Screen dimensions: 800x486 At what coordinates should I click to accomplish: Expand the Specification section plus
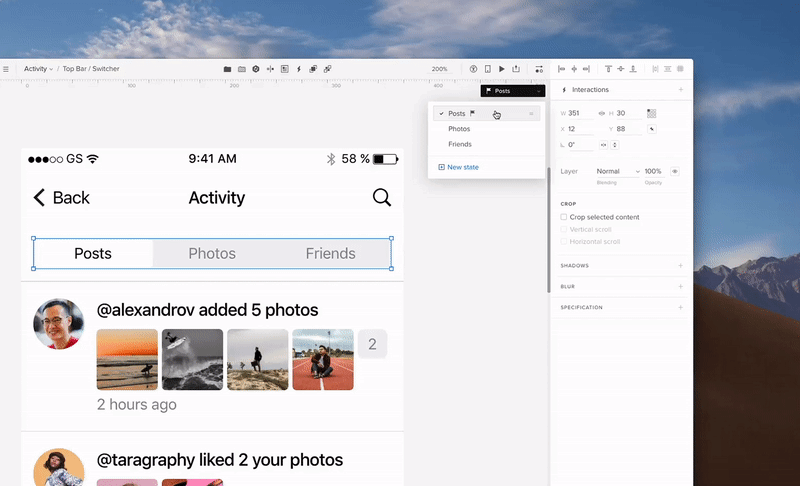pos(681,308)
